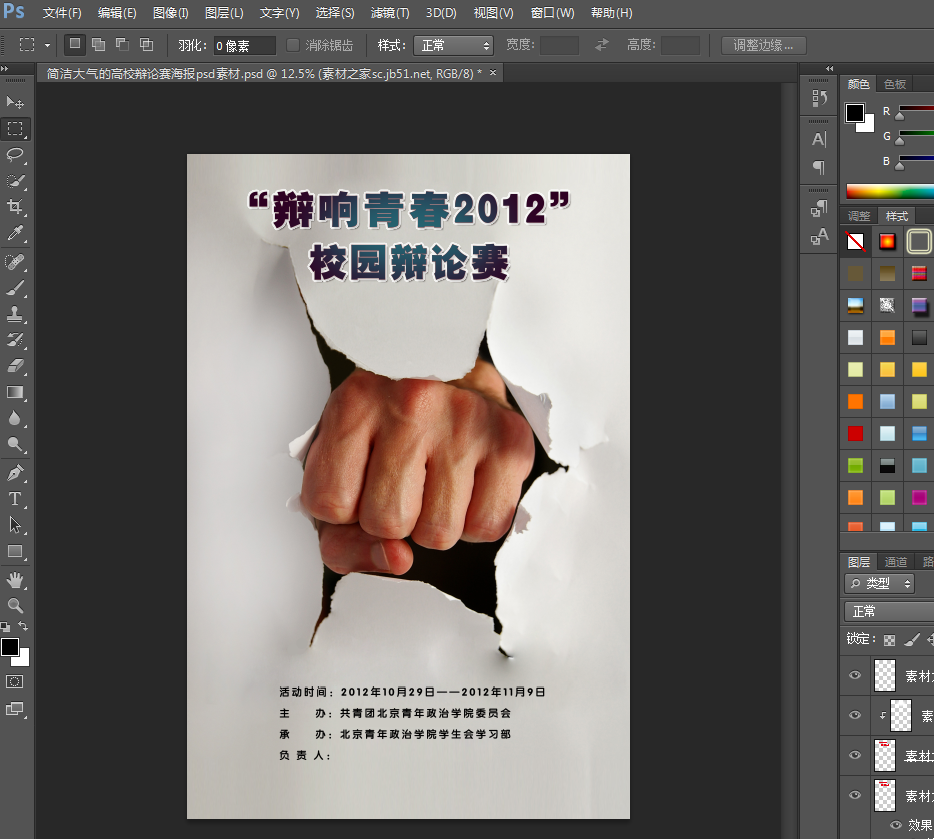The height and width of the screenshot is (839, 934).
Task: Switch to the 通道 channels tab
Action: (x=895, y=562)
